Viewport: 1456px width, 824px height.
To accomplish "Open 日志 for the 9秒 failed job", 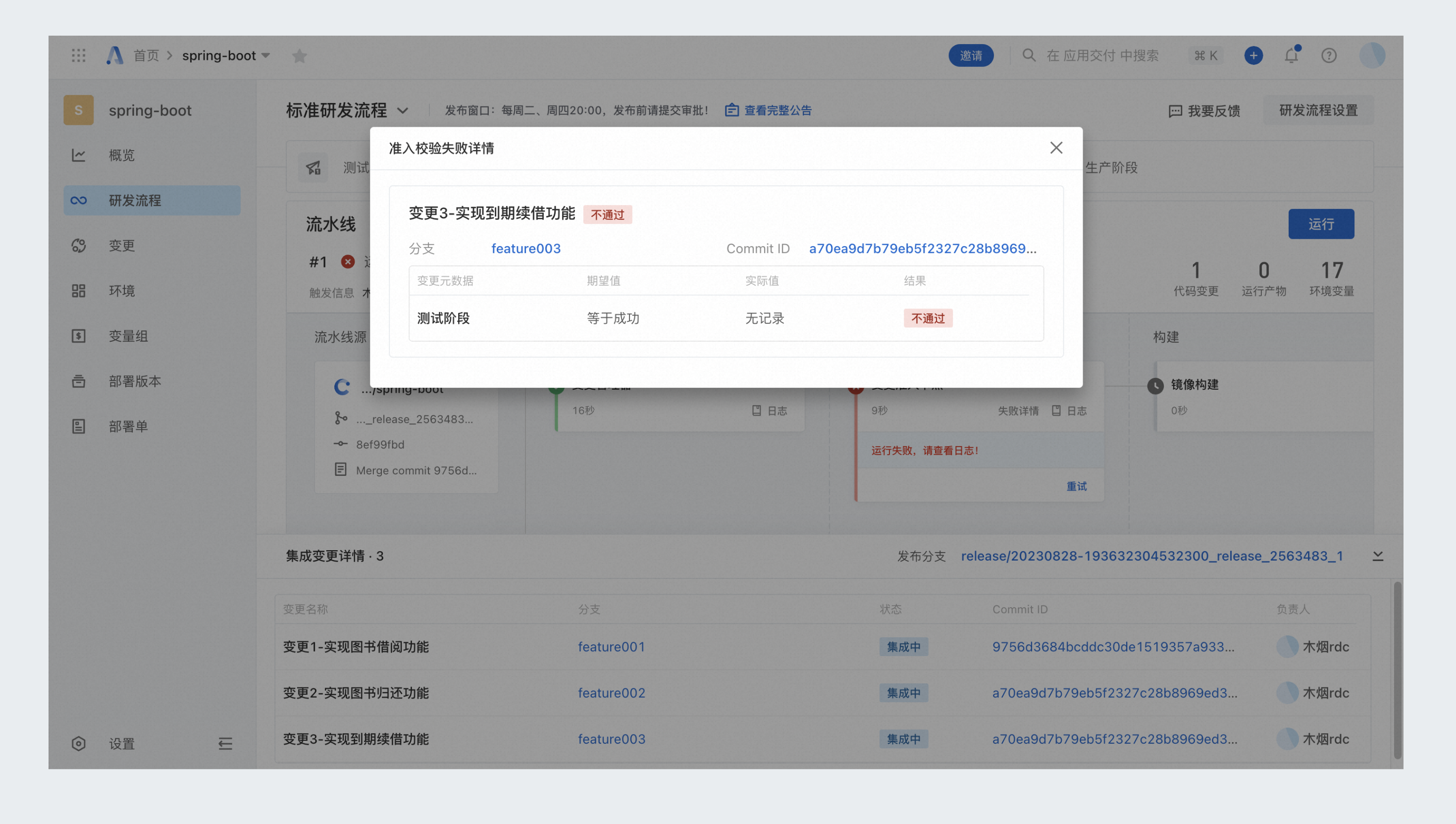I will [x=1069, y=411].
